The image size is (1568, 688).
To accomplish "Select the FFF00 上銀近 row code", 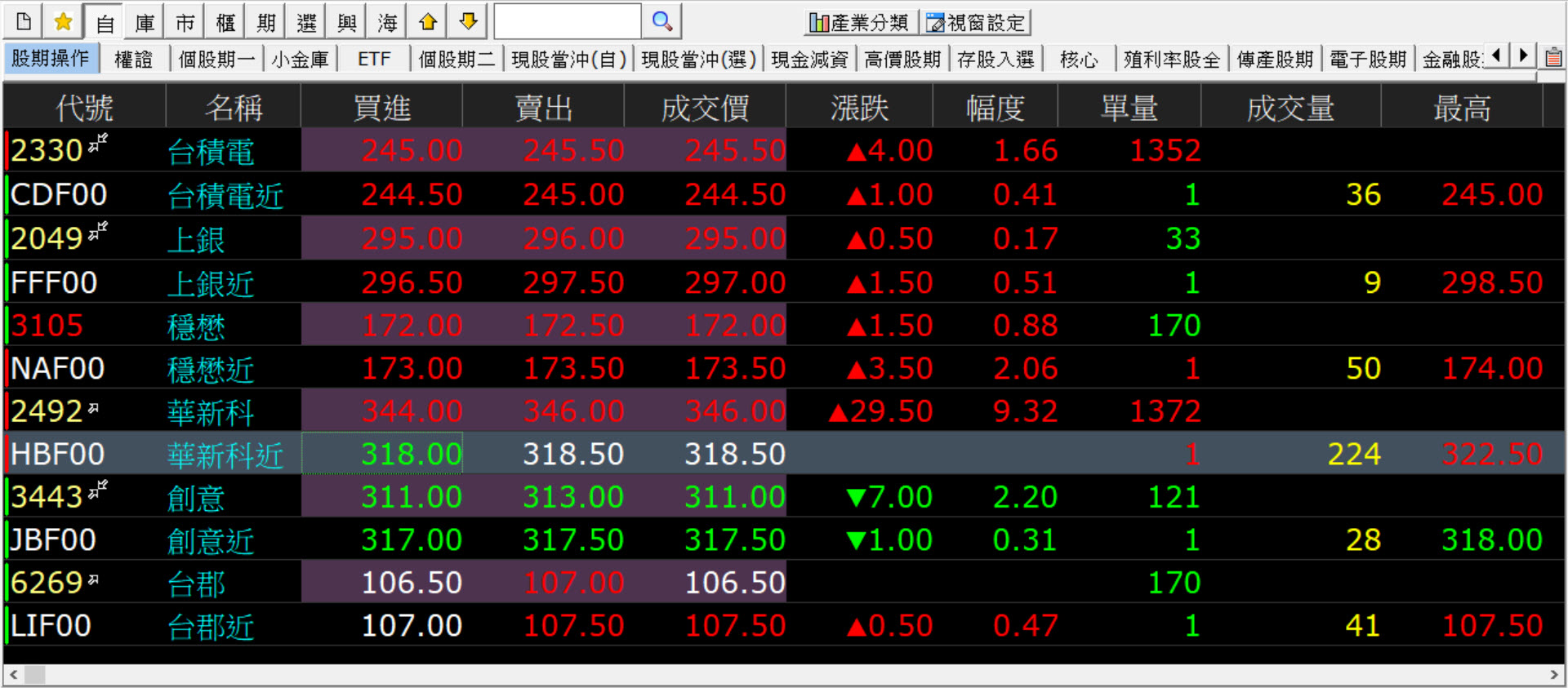I will [54, 282].
